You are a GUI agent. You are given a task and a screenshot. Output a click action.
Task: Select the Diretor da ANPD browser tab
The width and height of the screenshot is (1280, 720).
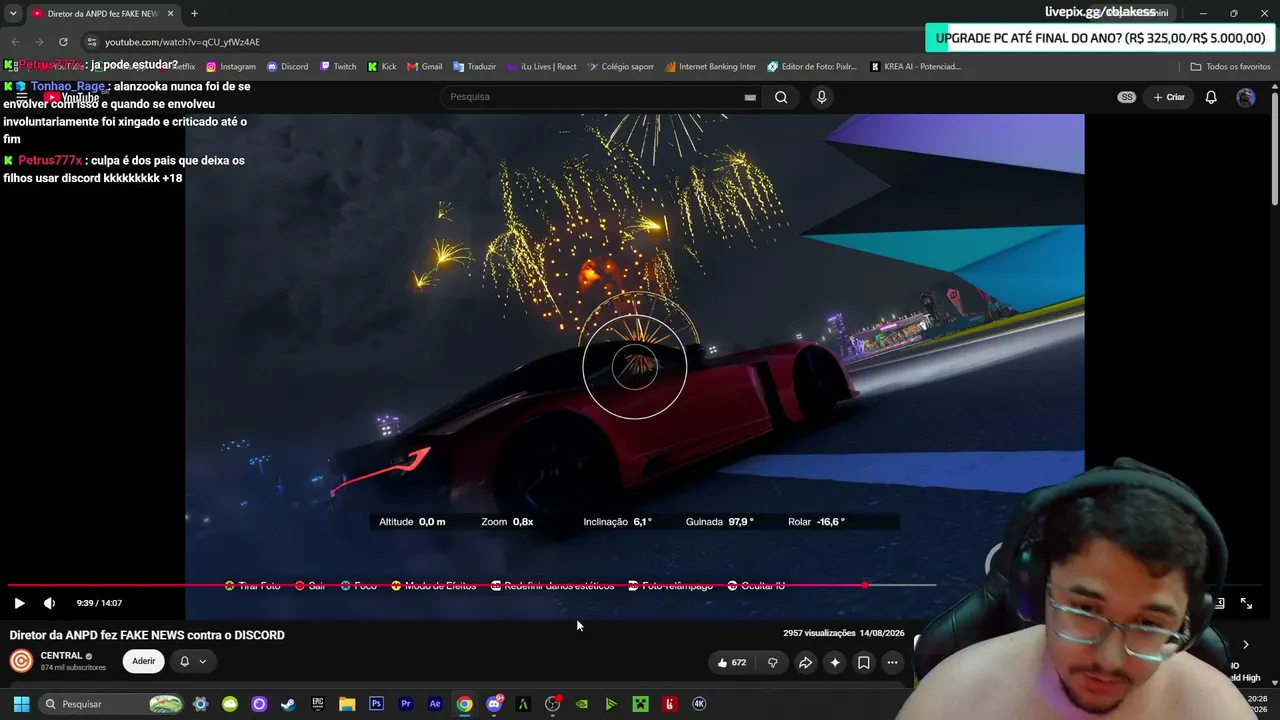[102, 13]
